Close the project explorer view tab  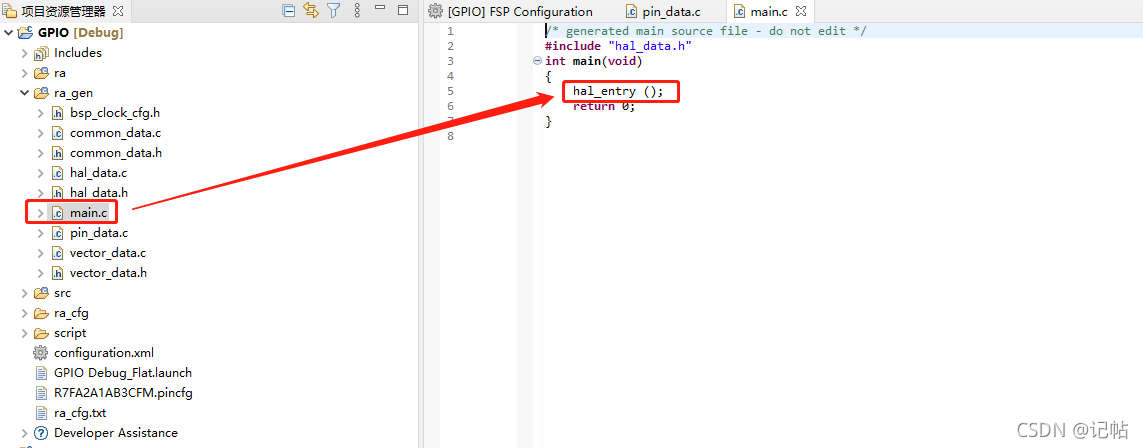click(118, 11)
